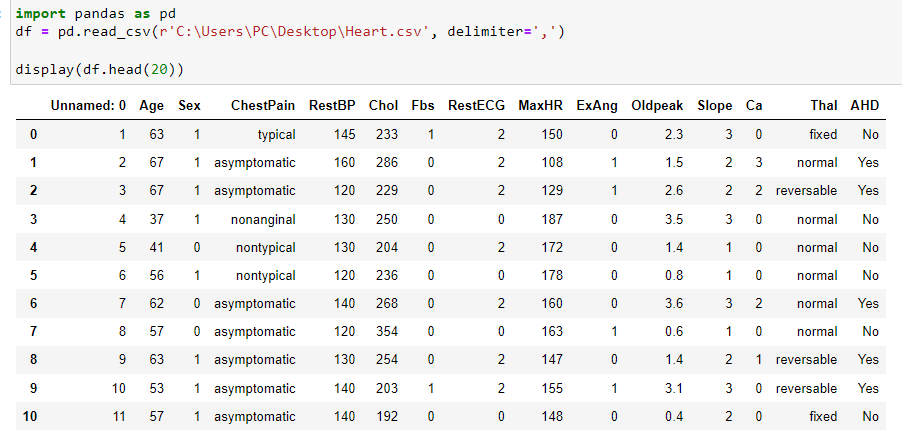Image resolution: width=902 pixels, height=434 pixels.
Task: Click Age value 62
Action: 156,303
